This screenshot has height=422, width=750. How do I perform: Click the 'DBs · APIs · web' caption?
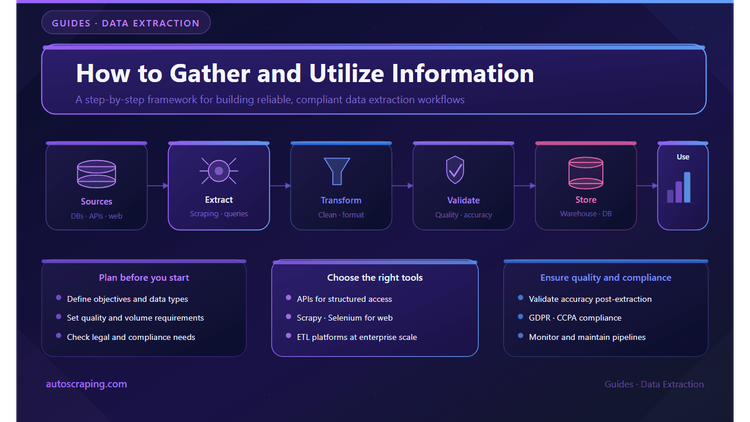[x=96, y=216]
